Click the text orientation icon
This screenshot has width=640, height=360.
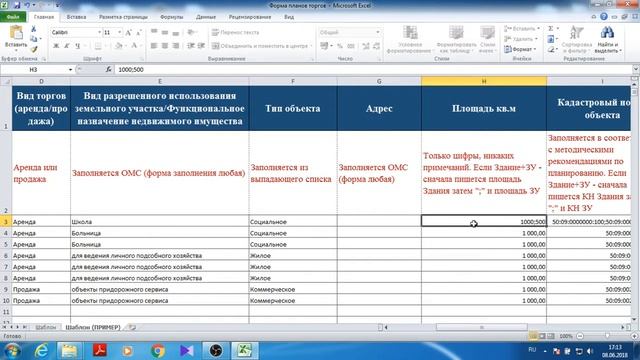click(191, 32)
